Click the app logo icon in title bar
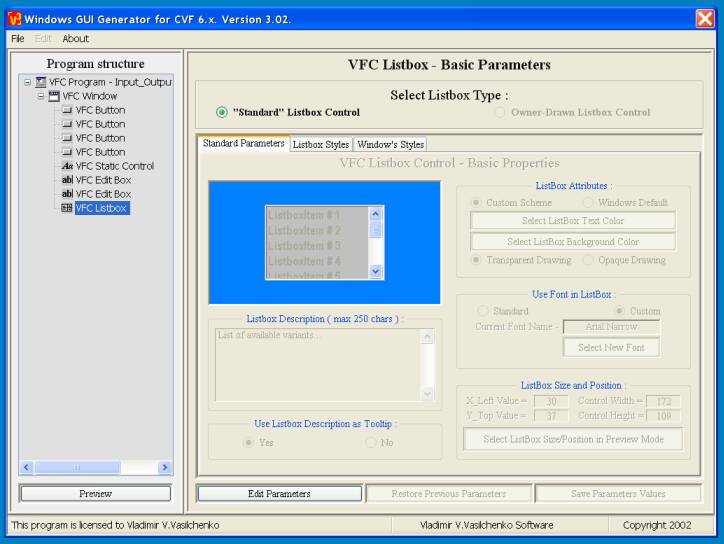 coord(15,19)
